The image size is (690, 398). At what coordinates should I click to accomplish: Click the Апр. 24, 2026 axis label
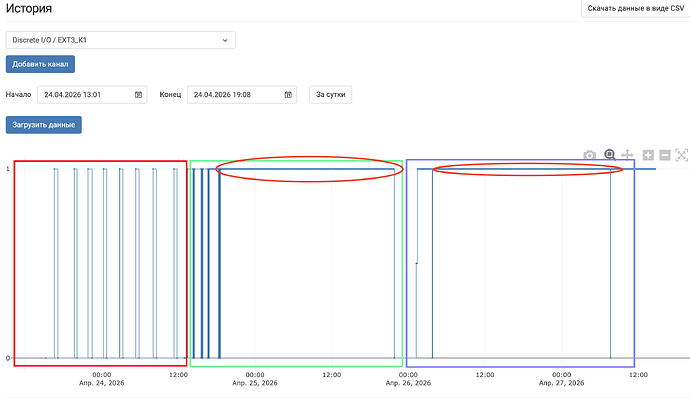[x=102, y=383]
